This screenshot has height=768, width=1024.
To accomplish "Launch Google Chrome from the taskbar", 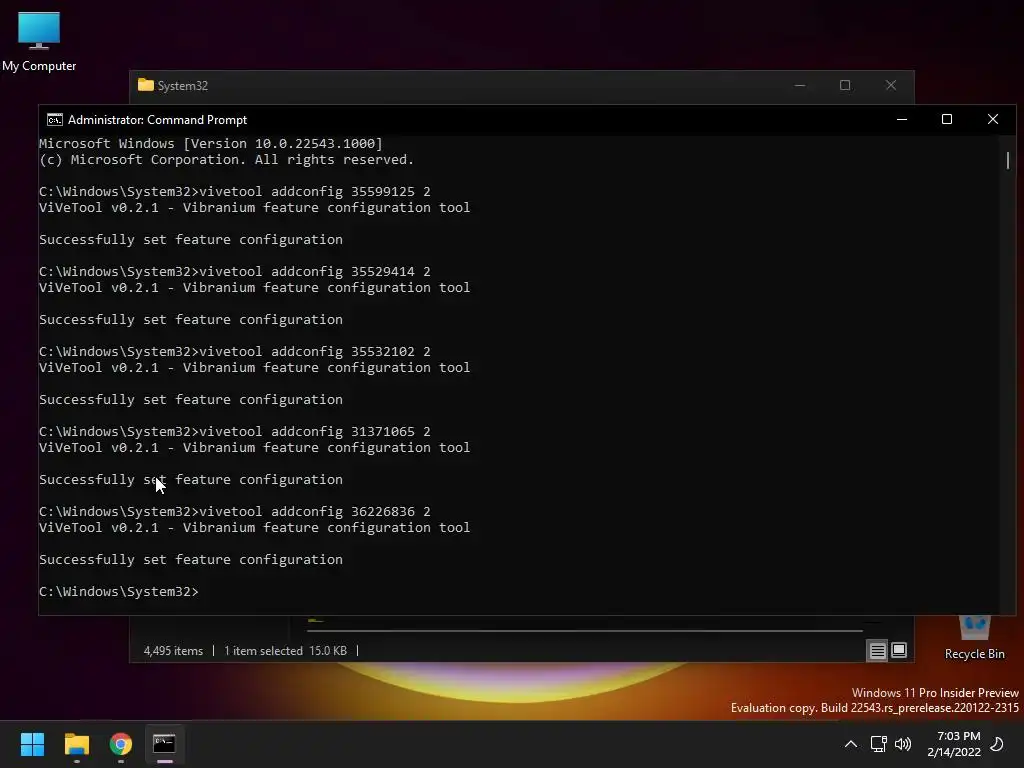I will point(121,744).
